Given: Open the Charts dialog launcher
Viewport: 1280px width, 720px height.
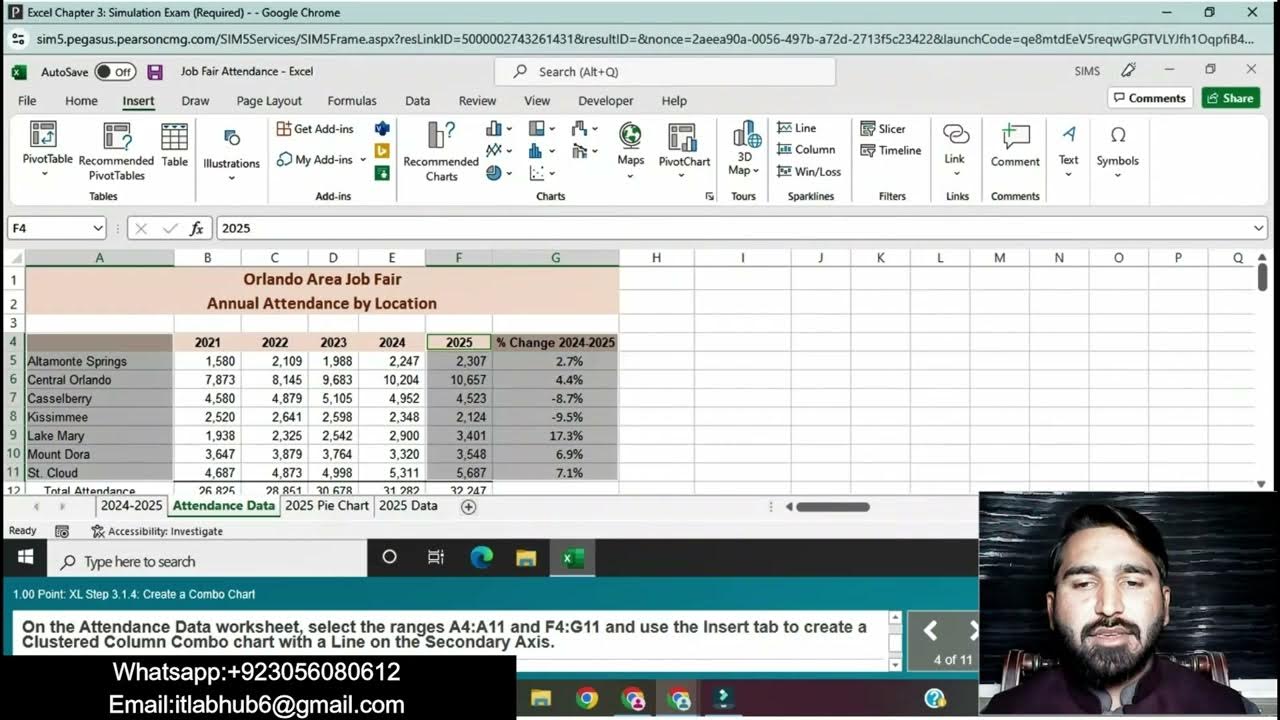Looking at the screenshot, I should (710, 196).
